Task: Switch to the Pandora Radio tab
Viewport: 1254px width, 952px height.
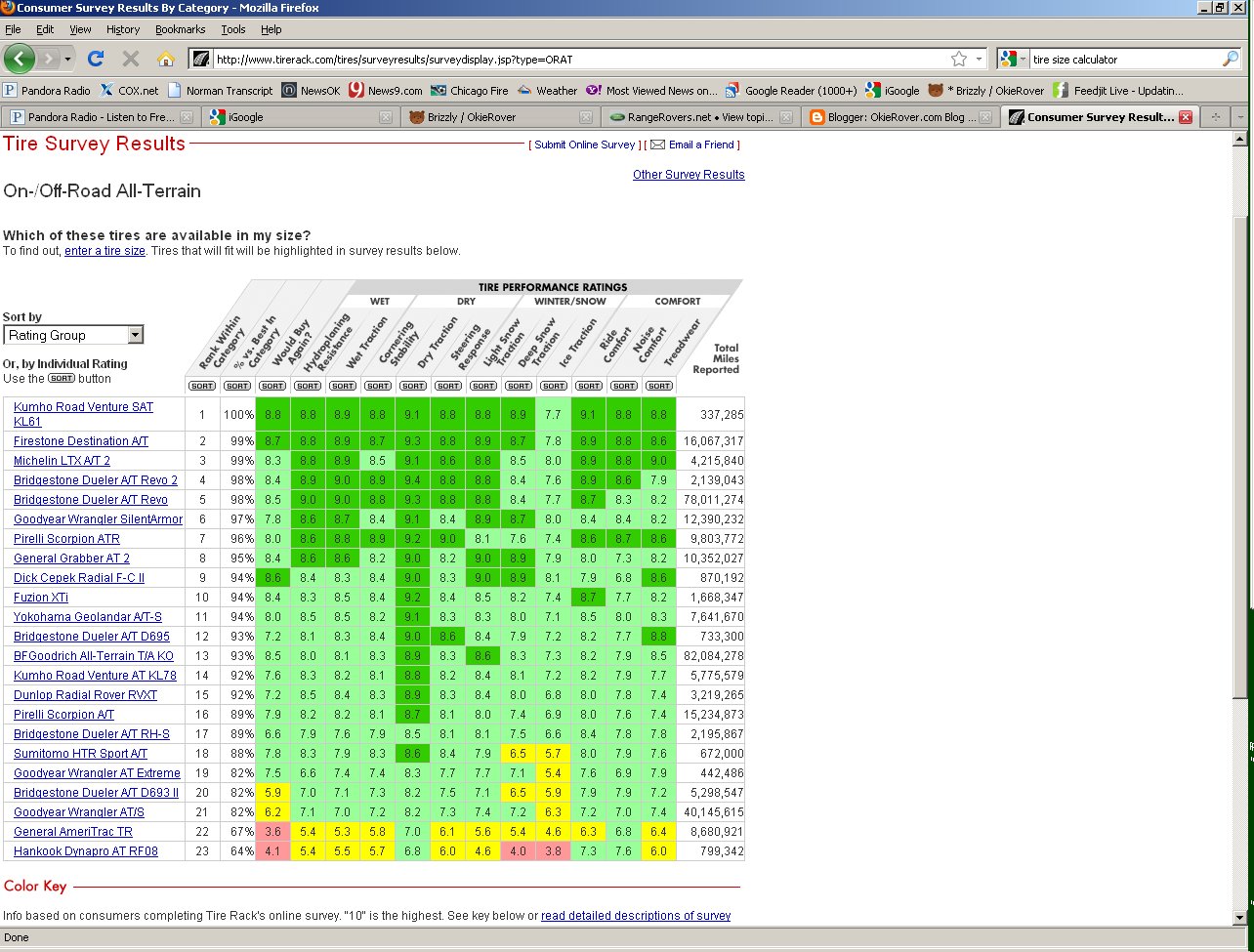Action: pyautogui.click(x=101, y=117)
